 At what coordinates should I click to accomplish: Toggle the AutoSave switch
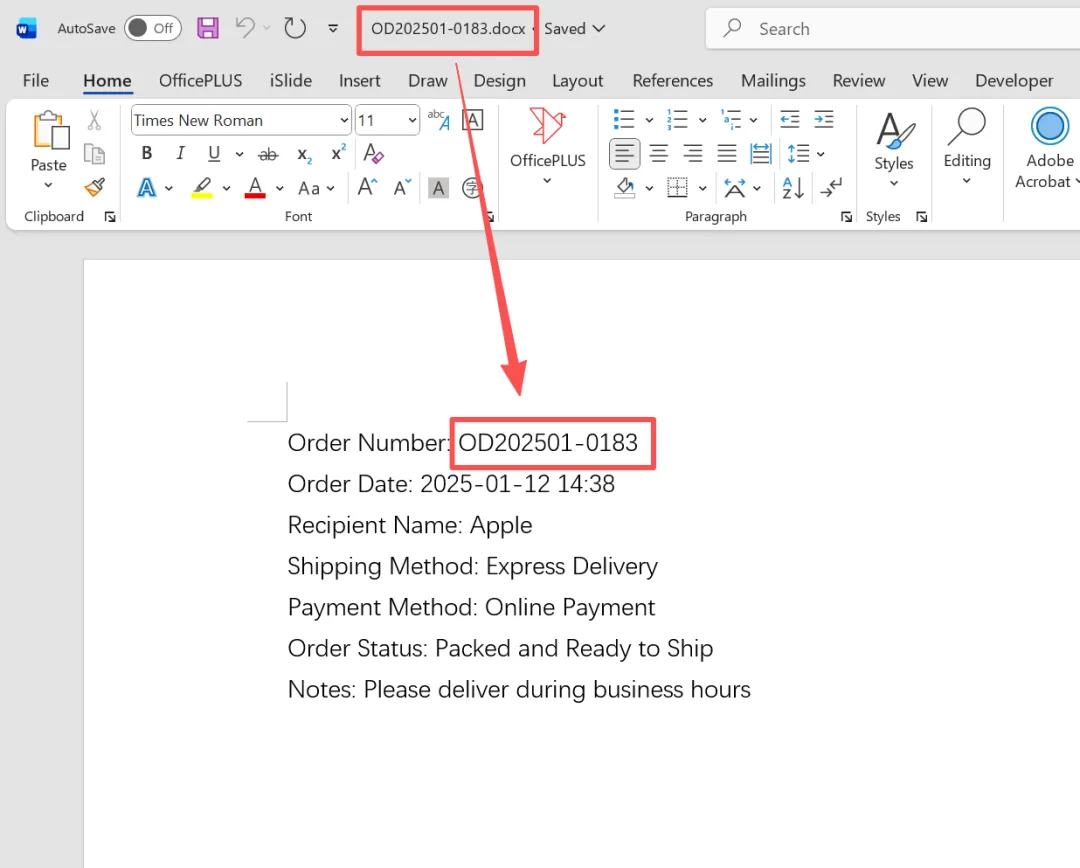152,28
